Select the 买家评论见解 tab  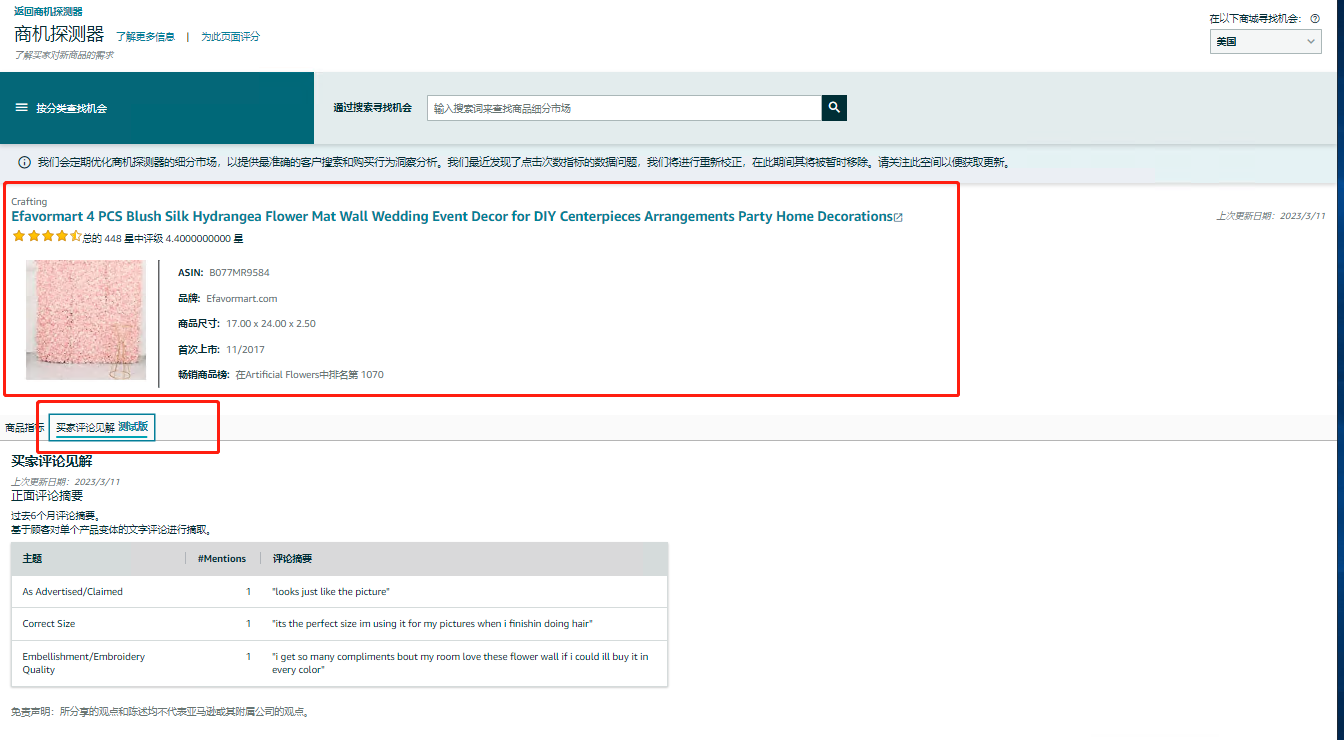point(102,427)
